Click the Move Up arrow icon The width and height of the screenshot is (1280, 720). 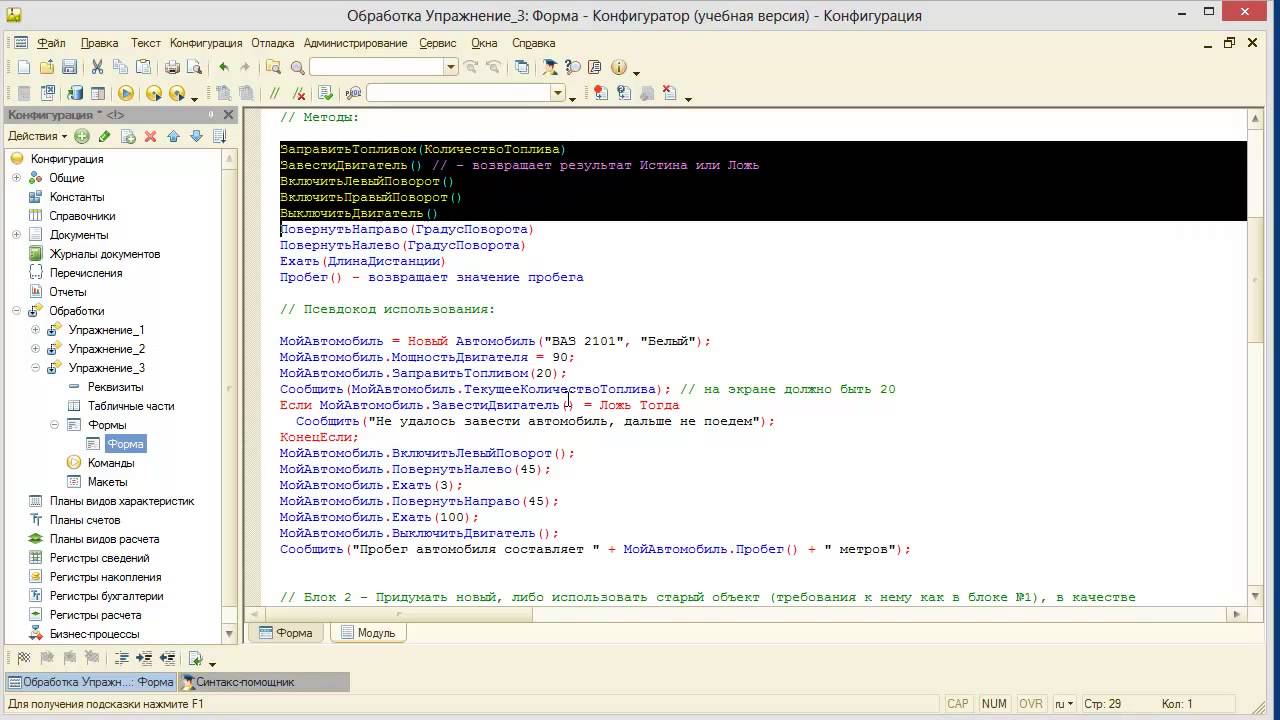point(173,136)
